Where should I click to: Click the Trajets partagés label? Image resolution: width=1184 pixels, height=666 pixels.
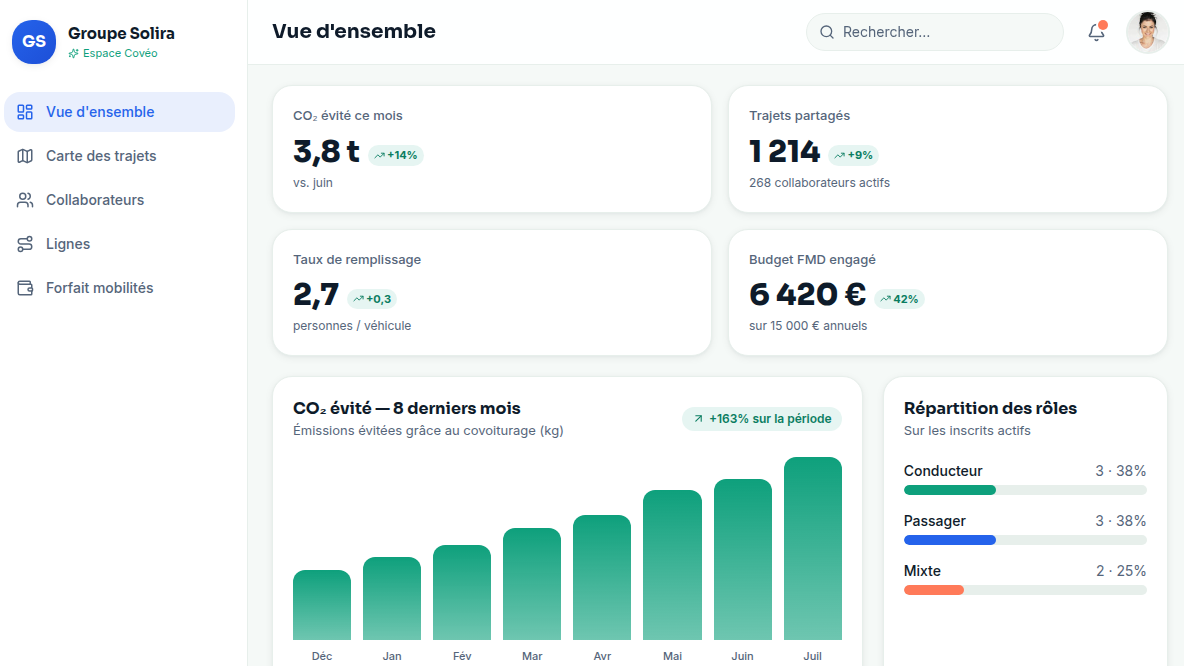click(800, 116)
